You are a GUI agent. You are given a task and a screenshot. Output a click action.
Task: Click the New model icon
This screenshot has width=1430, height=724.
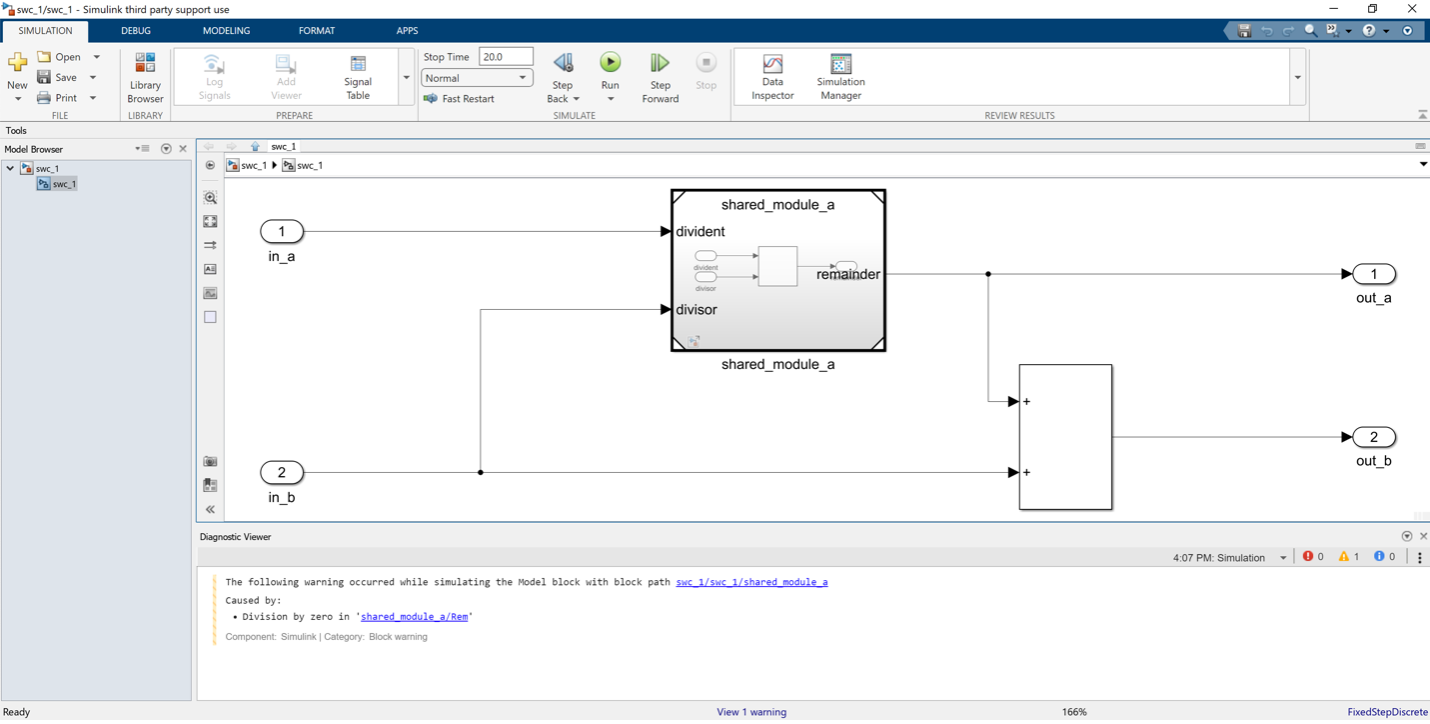17,63
